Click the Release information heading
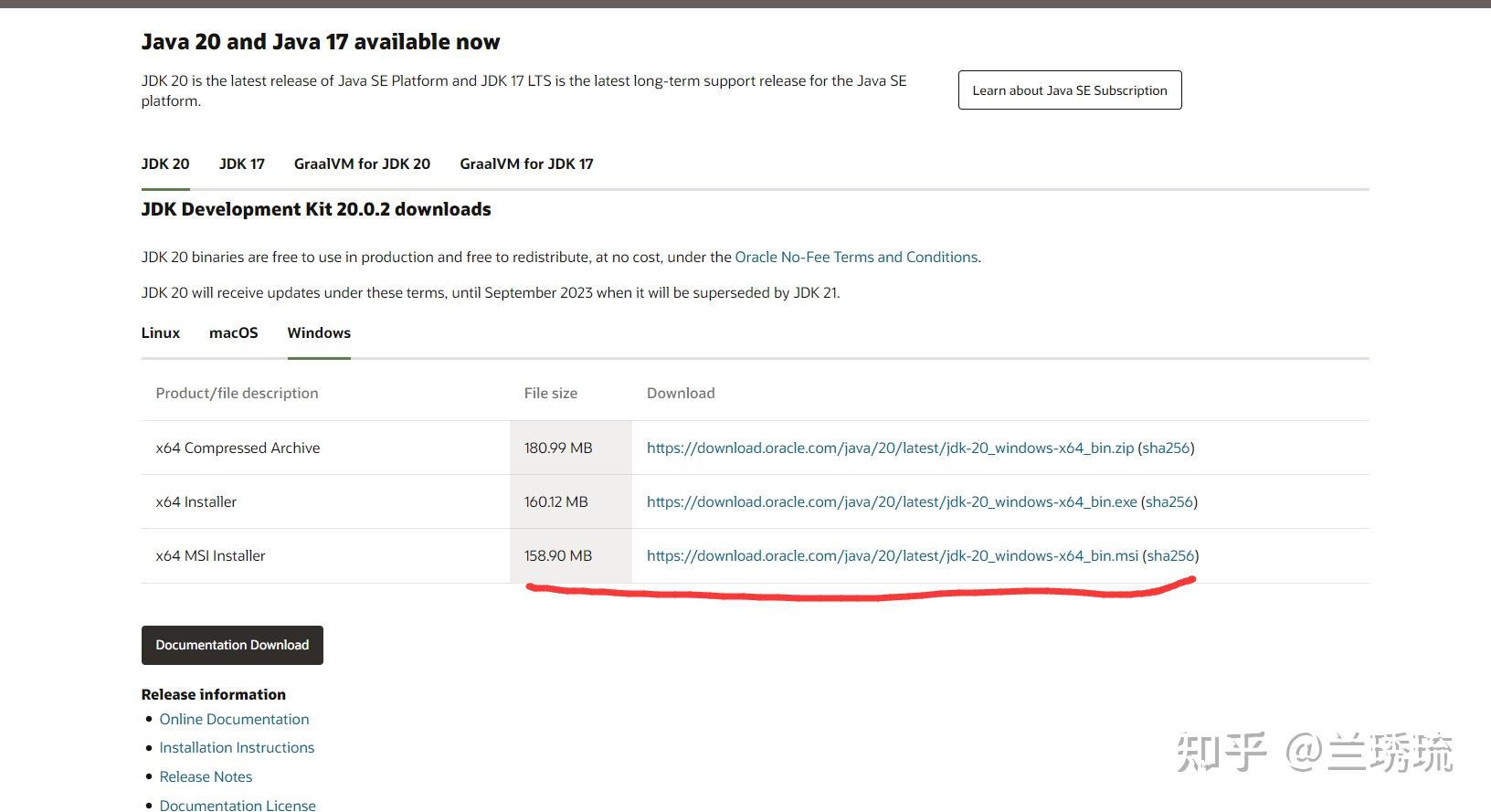This screenshot has width=1491, height=812. pos(214,695)
